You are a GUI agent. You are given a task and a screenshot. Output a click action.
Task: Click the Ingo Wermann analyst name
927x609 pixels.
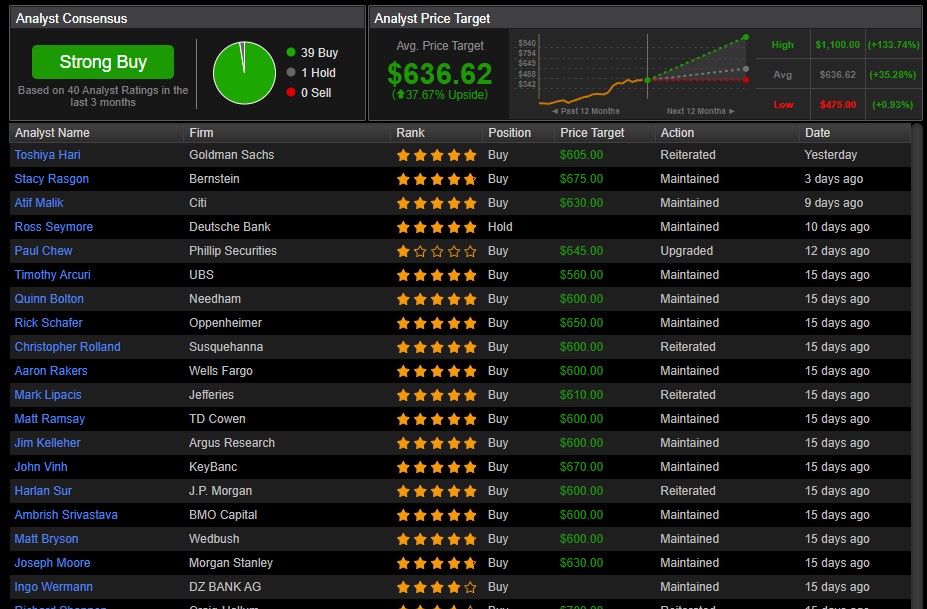point(54,587)
